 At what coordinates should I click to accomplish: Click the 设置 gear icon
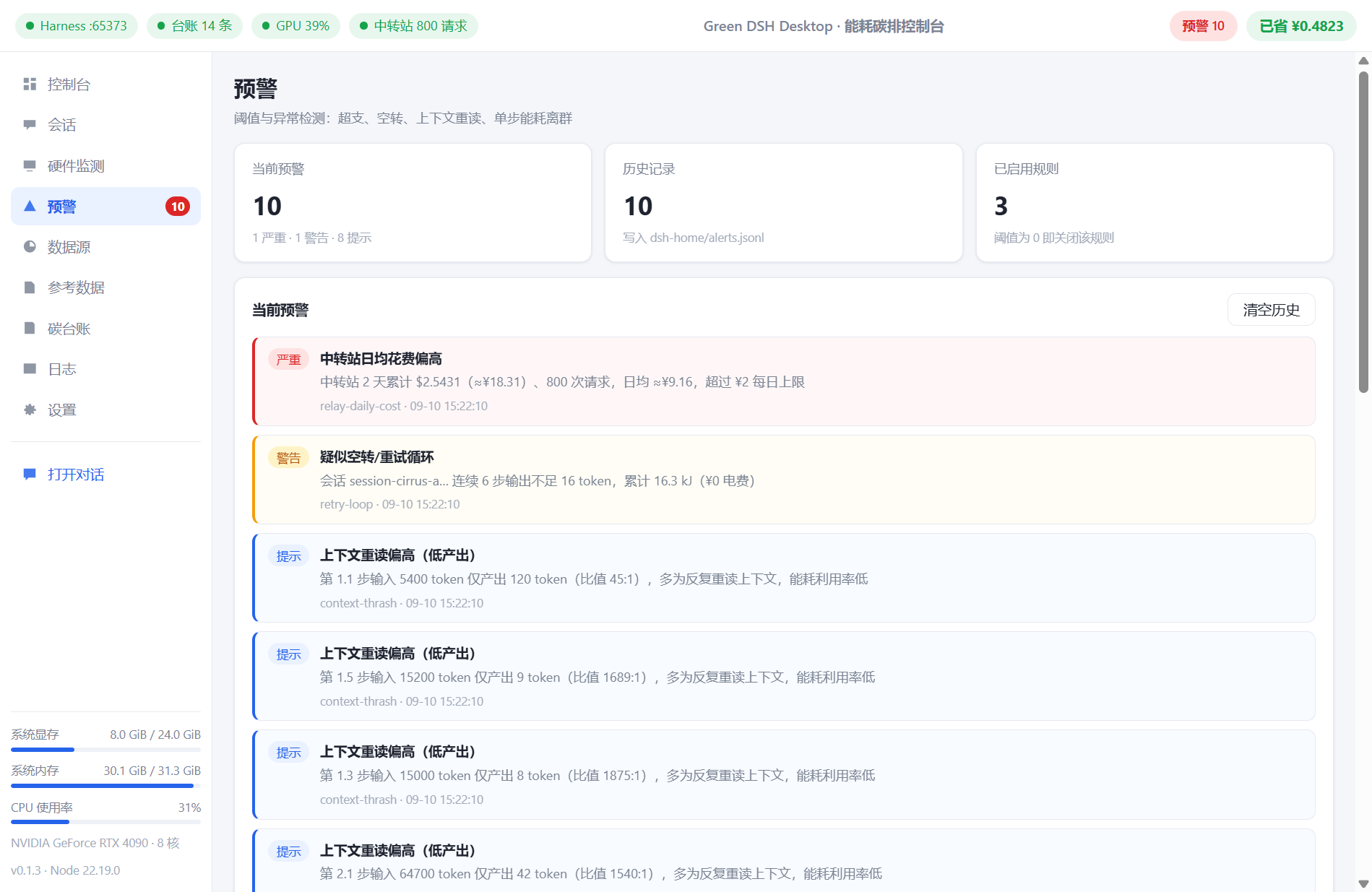[30, 410]
